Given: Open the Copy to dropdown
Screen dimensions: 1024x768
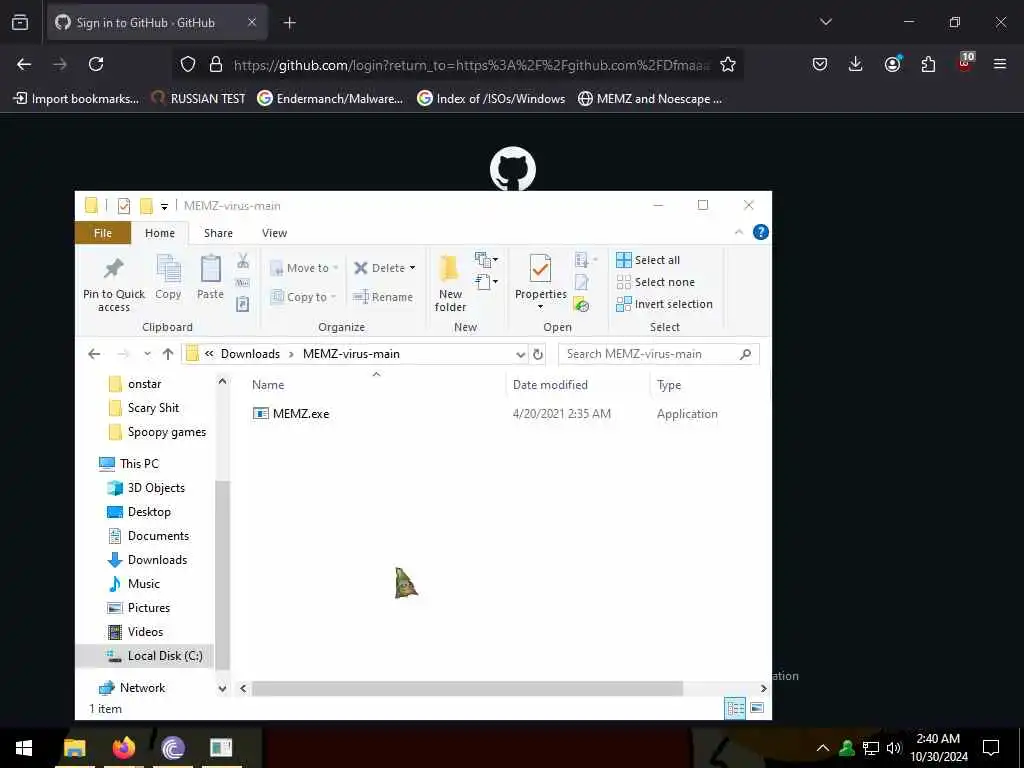Looking at the screenshot, I should click(x=302, y=297).
